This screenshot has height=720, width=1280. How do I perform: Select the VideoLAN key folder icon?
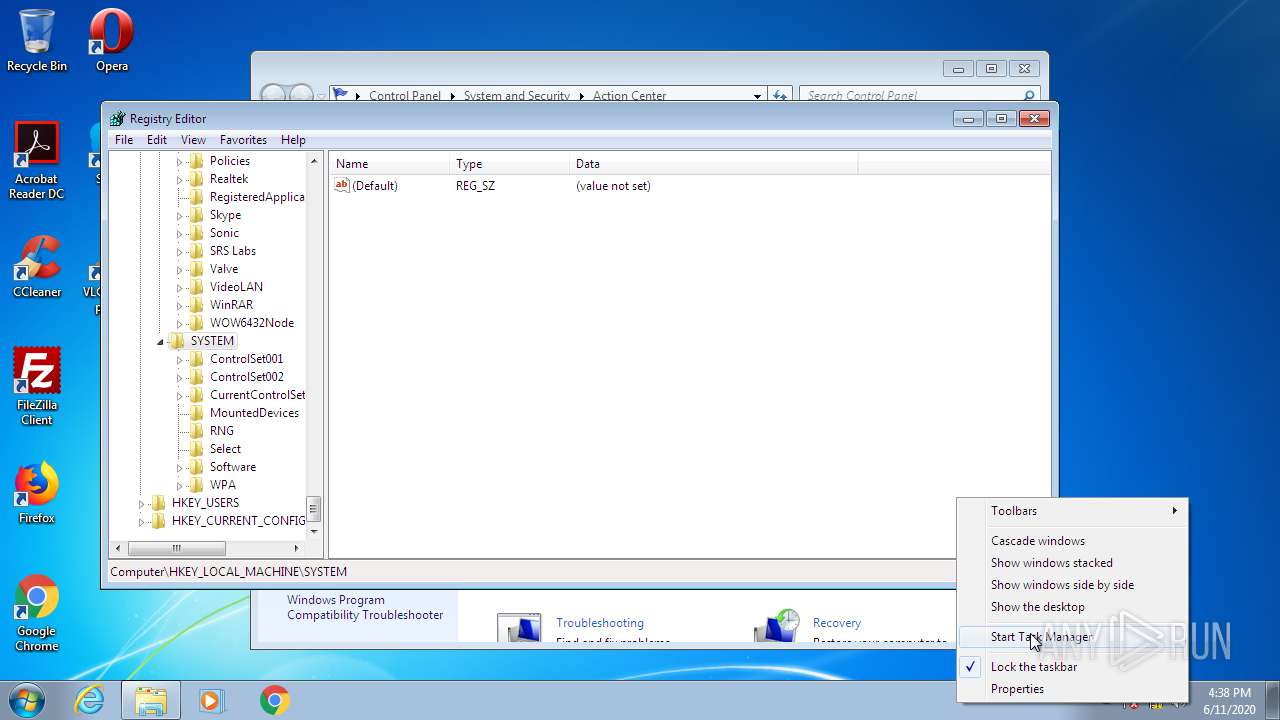196,287
